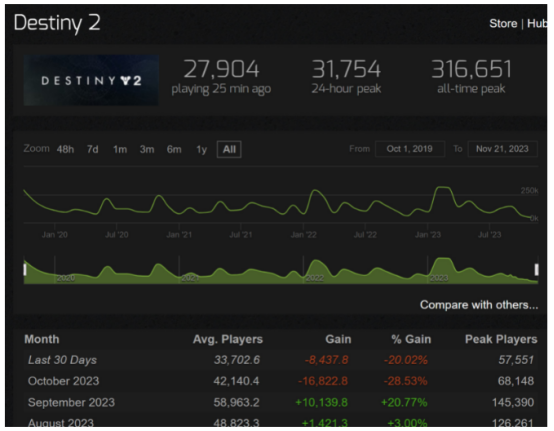Click the -20.02% gain percentage
The width and height of the screenshot is (554, 431).
pyautogui.click(x=406, y=360)
